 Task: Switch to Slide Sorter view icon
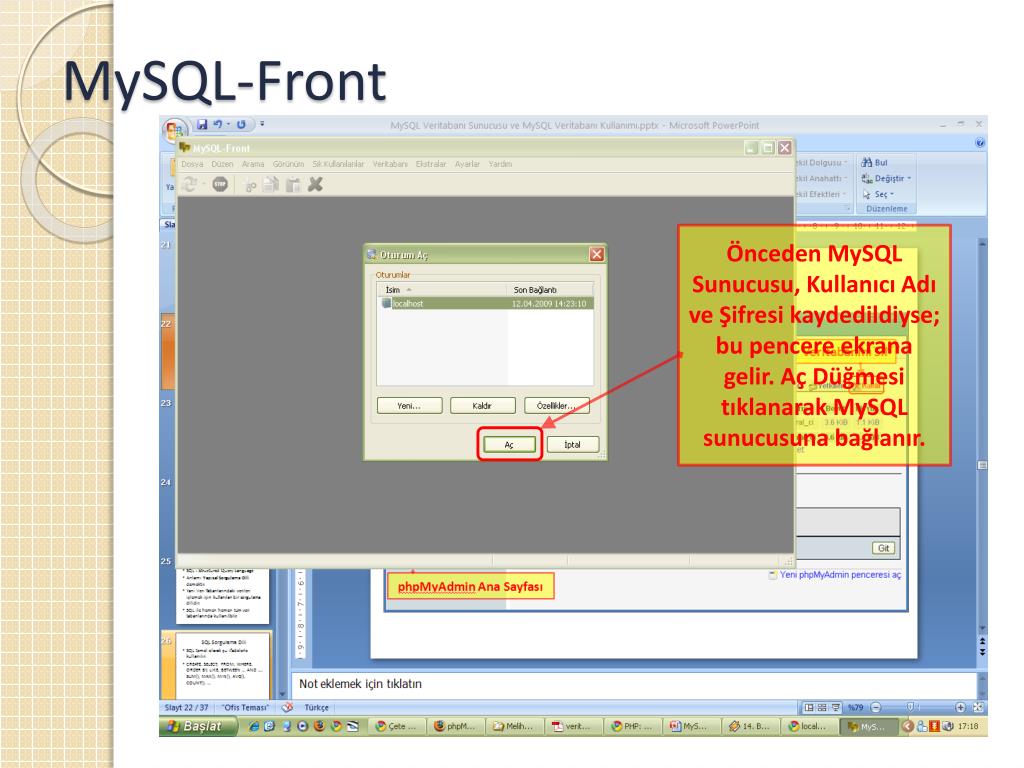coord(822,707)
